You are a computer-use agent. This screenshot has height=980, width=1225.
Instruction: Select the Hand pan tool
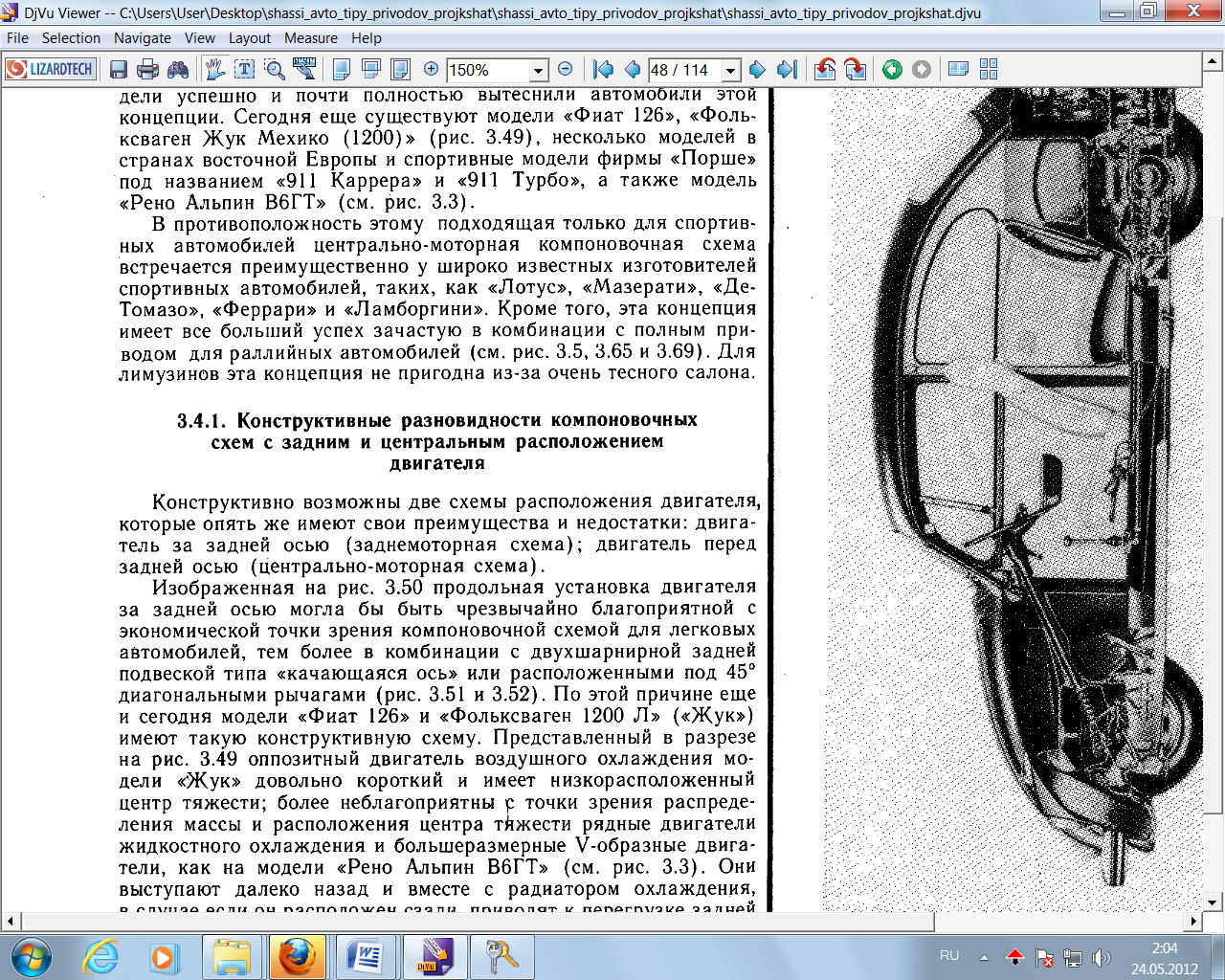coord(214,69)
